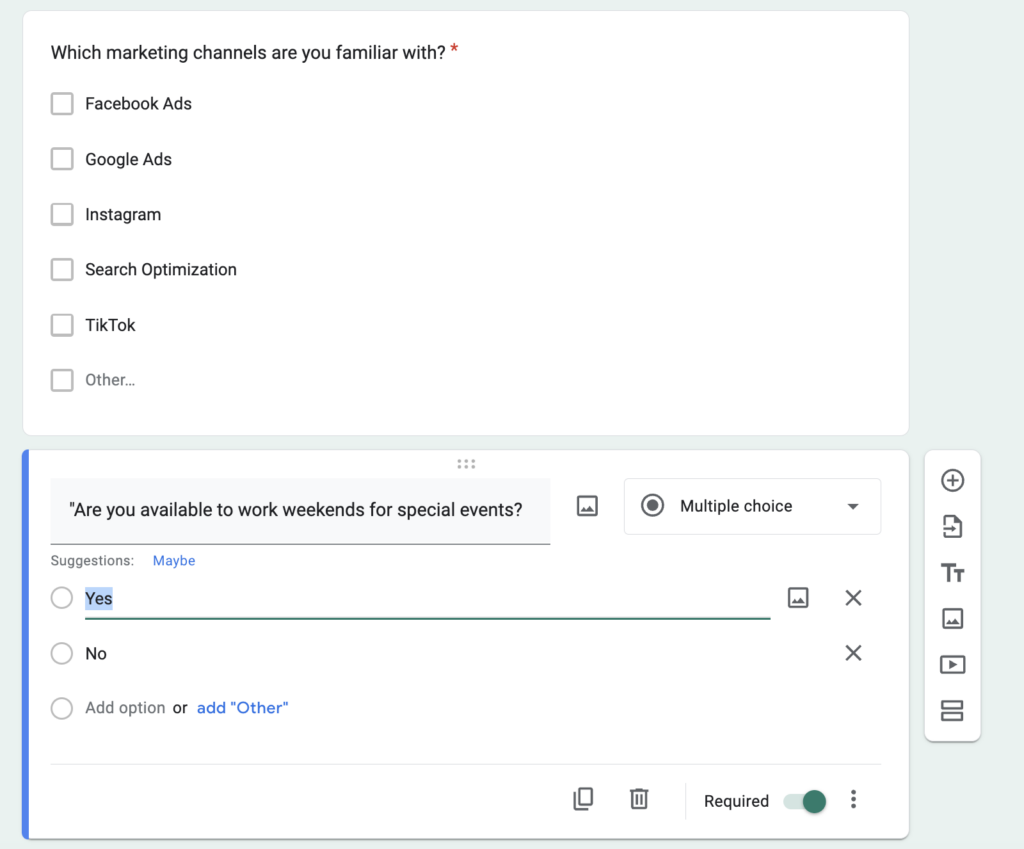
Task: Attach an image to the Yes option
Action: click(x=795, y=597)
